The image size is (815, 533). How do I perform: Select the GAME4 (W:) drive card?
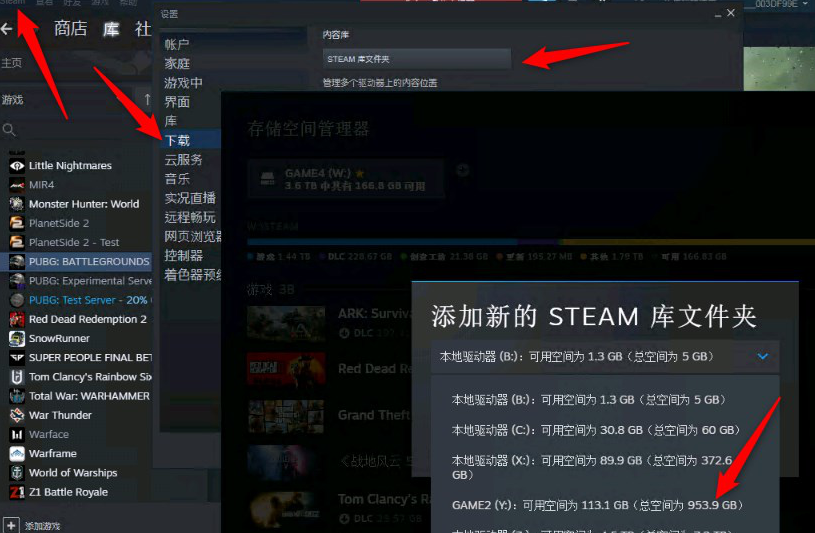point(346,179)
